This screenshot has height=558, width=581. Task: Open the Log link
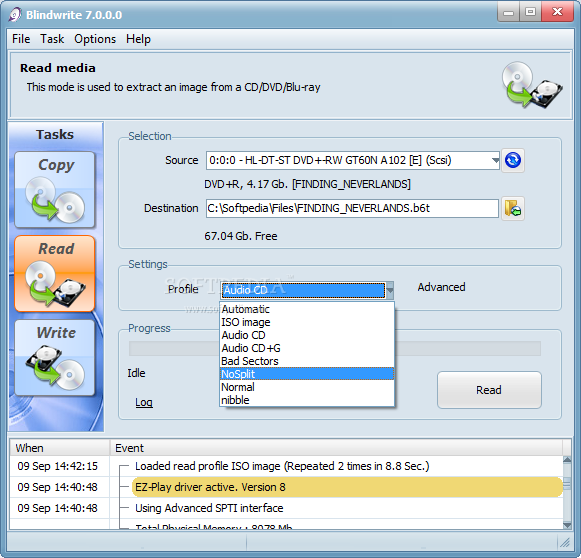(x=144, y=402)
